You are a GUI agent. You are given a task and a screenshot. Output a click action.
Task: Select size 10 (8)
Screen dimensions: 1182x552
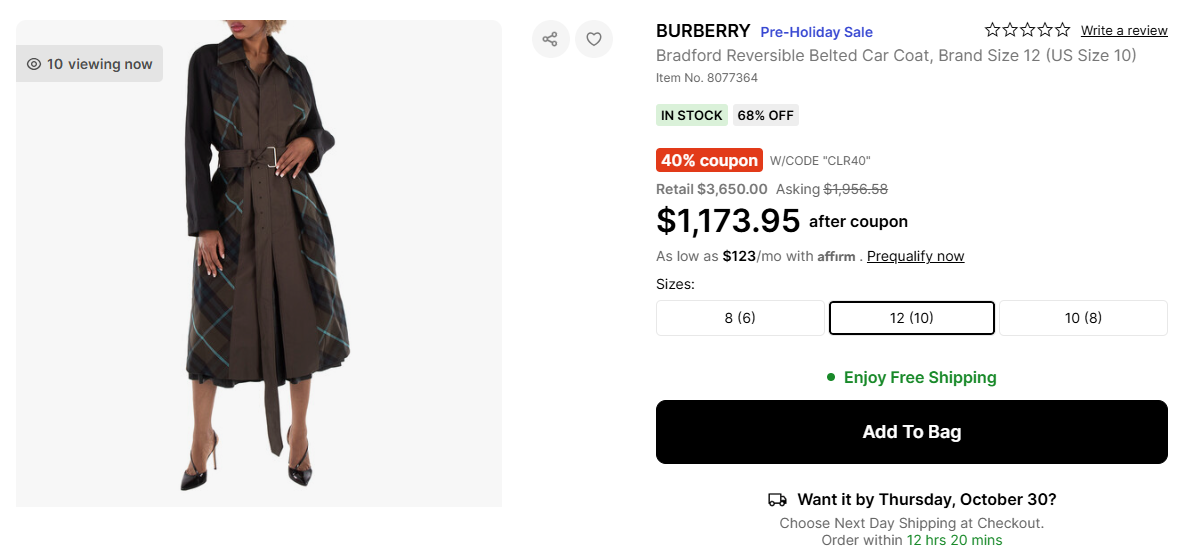pyautogui.click(x=1083, y=318)
